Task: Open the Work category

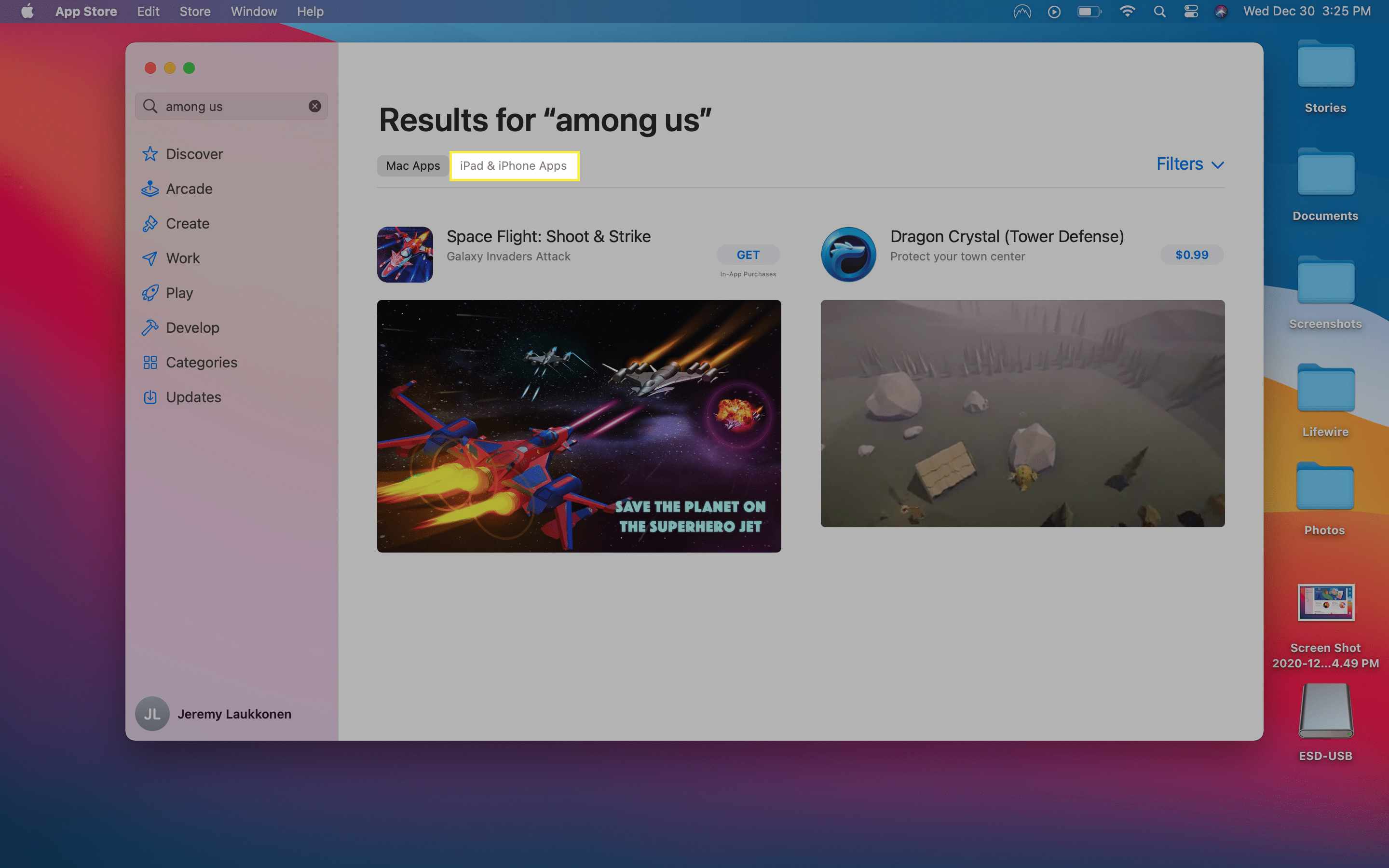Action: tap(171, 258)
